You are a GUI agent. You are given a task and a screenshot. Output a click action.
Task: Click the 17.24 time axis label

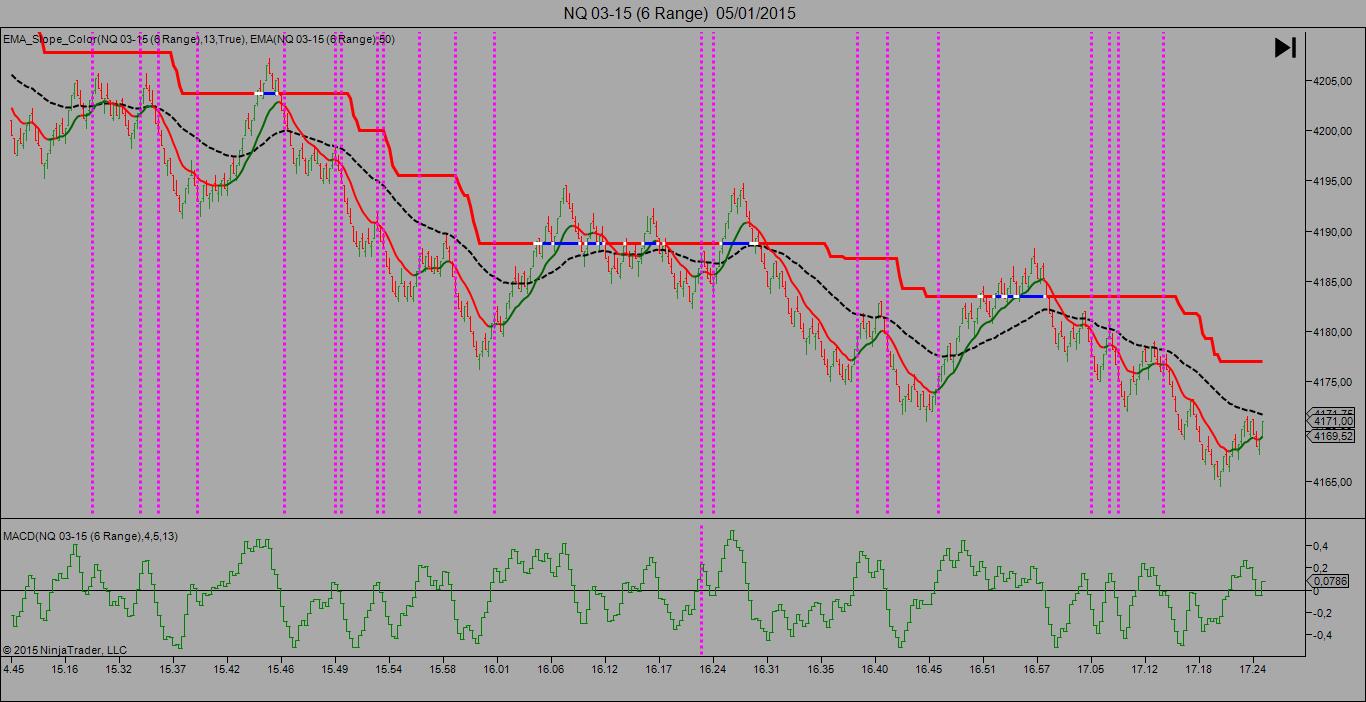[x=1252, y=669]
